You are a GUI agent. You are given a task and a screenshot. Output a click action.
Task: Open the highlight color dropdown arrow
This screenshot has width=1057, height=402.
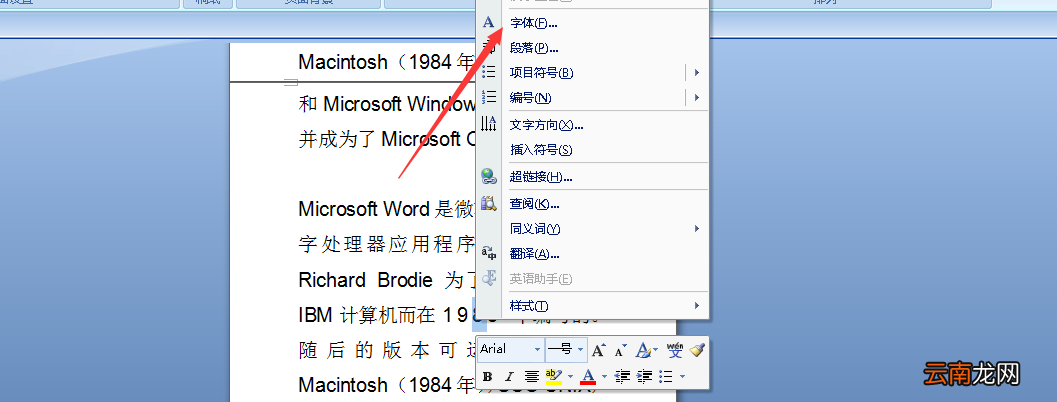click(570, 376)
